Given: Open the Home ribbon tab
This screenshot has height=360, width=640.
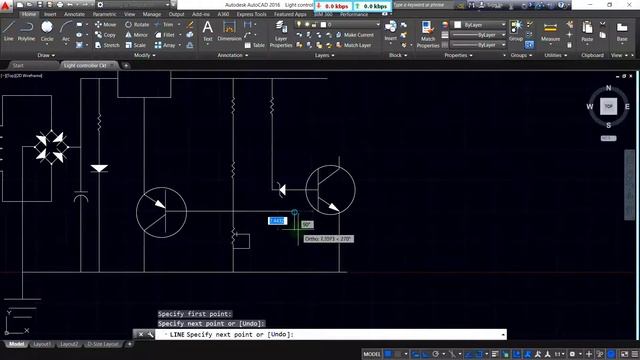Looking at the screenshot, I should (x=29, y=14).
